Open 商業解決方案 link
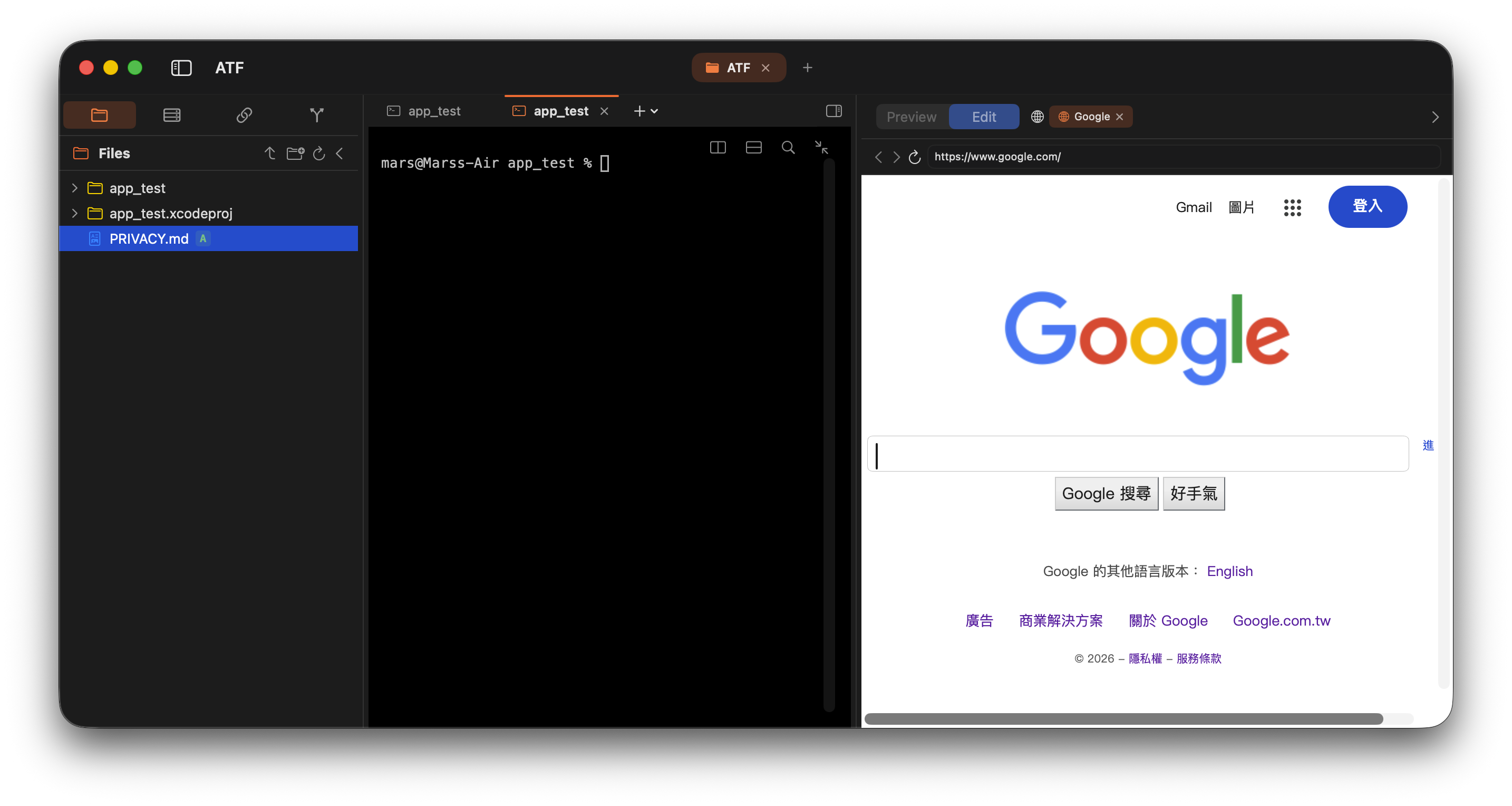 pyautogui.click(x=1061, y=620)
